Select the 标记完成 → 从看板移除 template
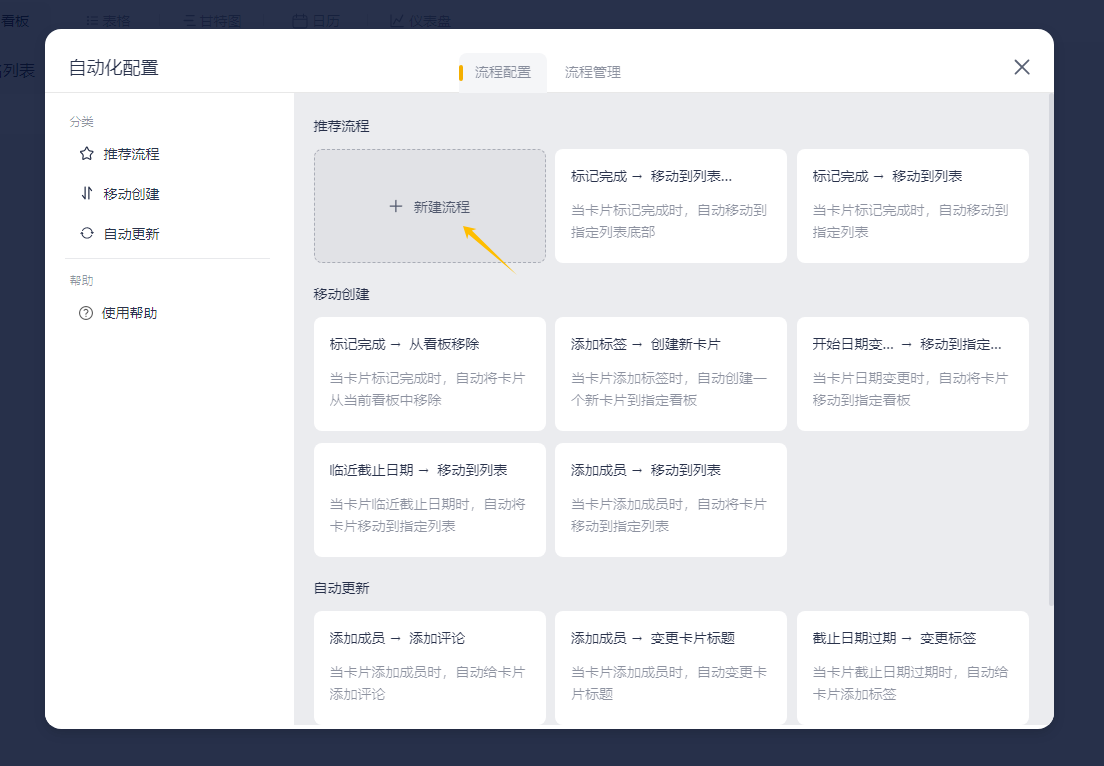 pyautogui.click(x=430, y=374)
